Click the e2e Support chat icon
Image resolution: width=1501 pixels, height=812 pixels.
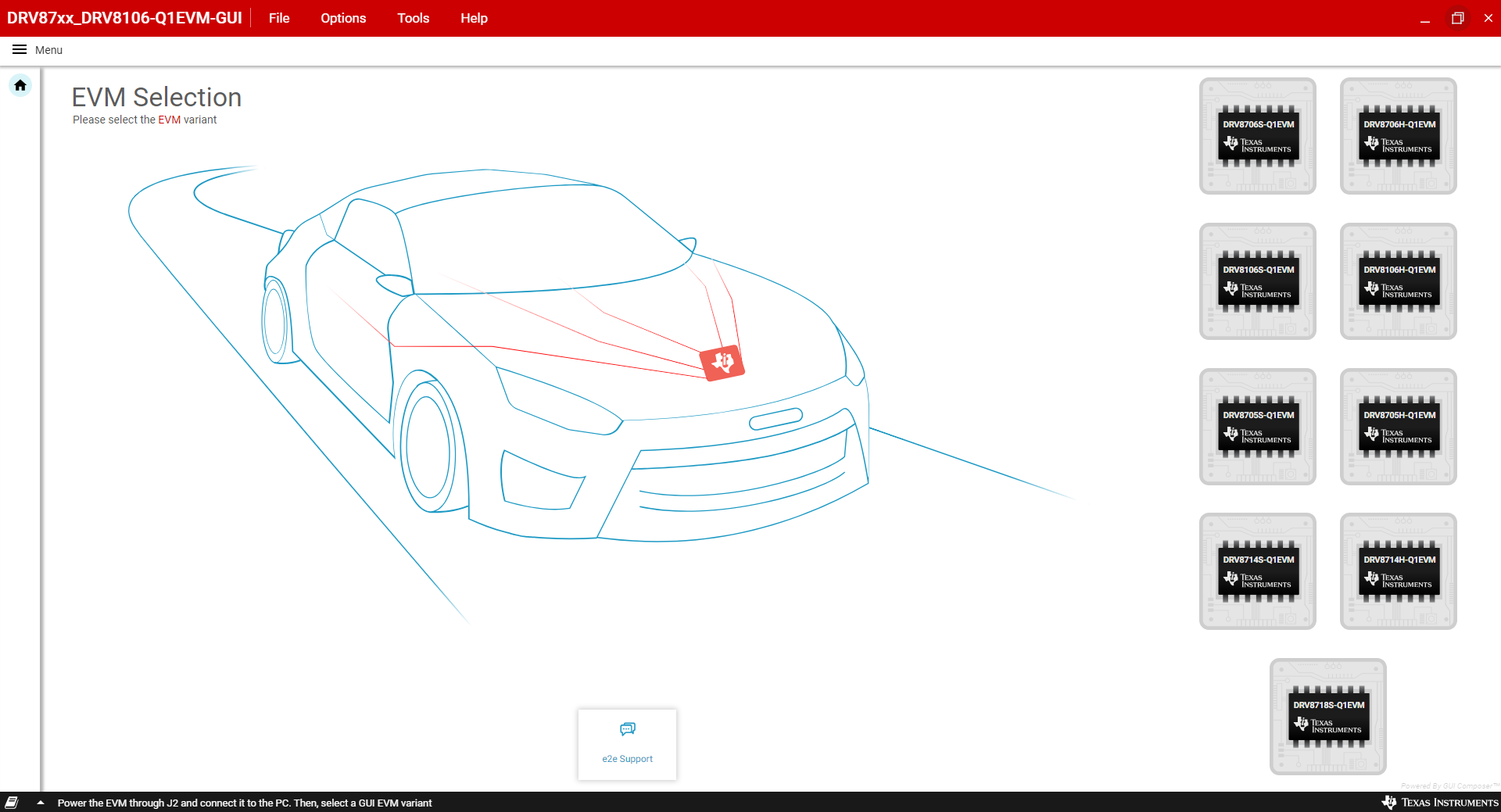coord(628,729)
